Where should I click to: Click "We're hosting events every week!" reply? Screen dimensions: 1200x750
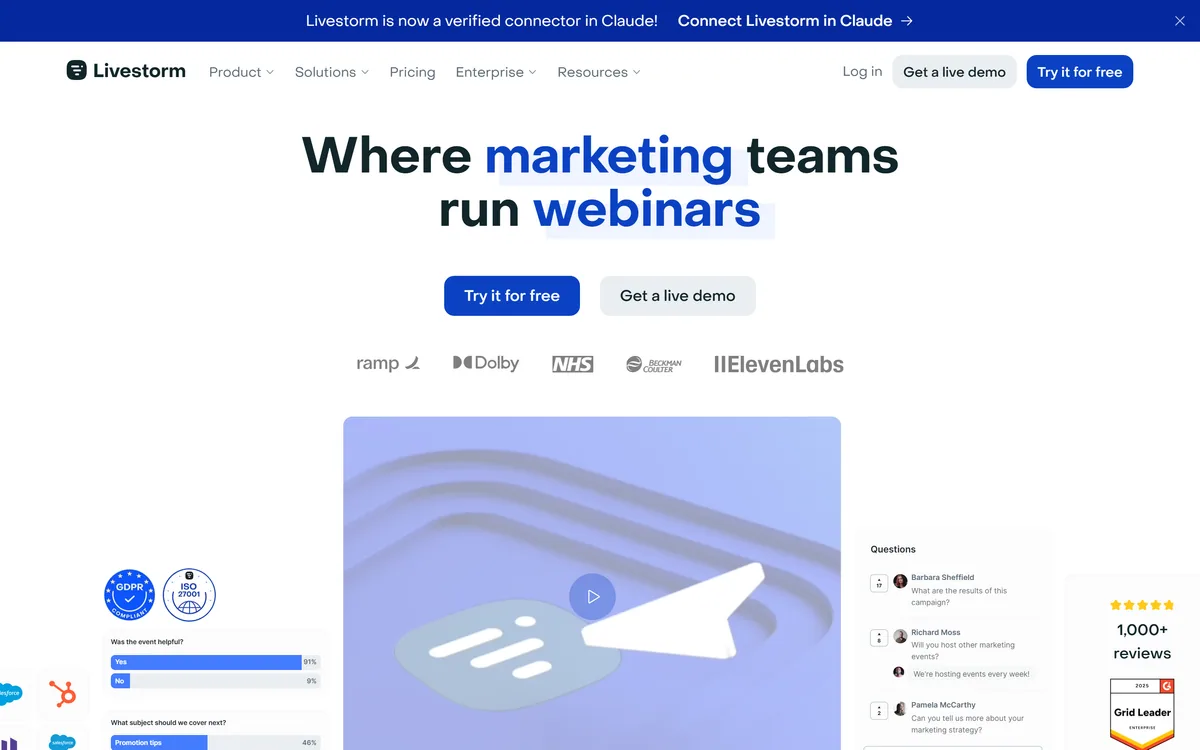click(970, 674)
